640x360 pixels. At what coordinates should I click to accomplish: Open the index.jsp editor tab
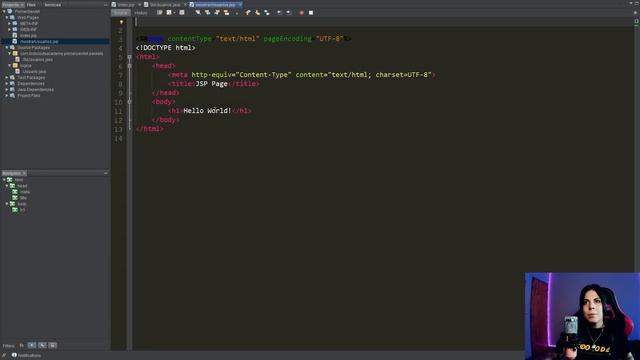(125, 4)
